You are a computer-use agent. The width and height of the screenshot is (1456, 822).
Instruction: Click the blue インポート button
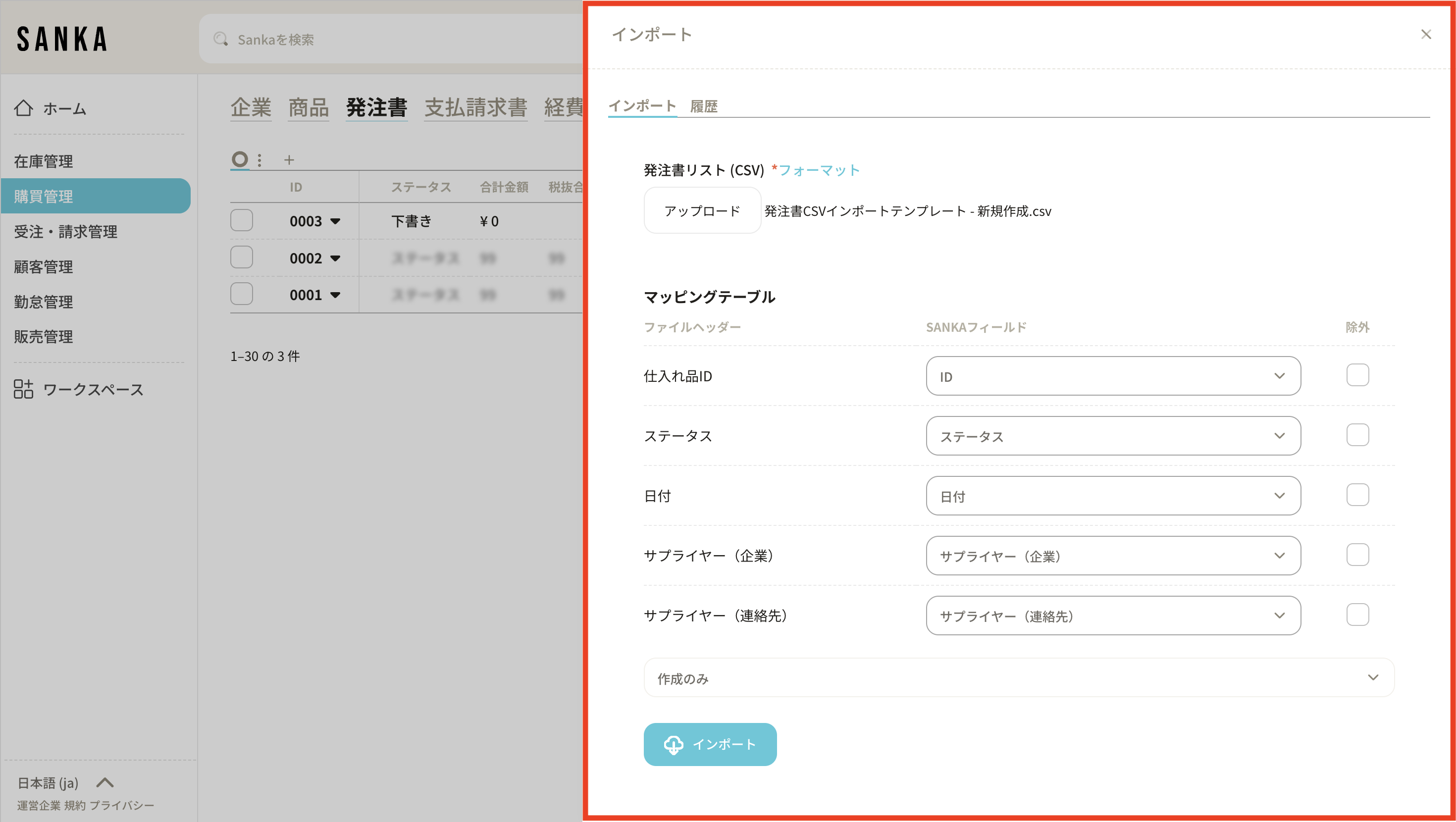[710, 744]
